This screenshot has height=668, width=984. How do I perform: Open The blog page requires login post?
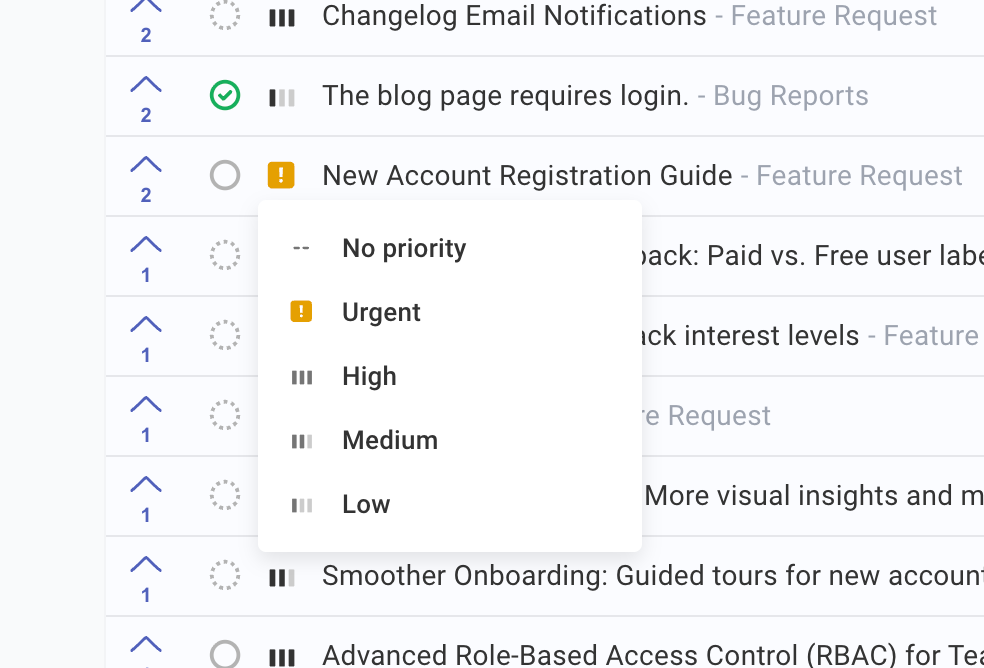[505, 96]
